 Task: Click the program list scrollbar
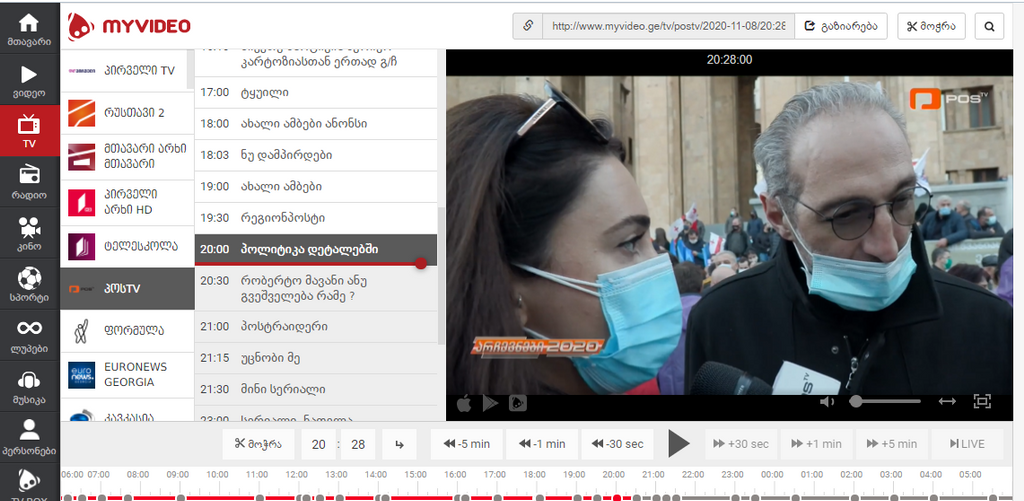[441, 277]
